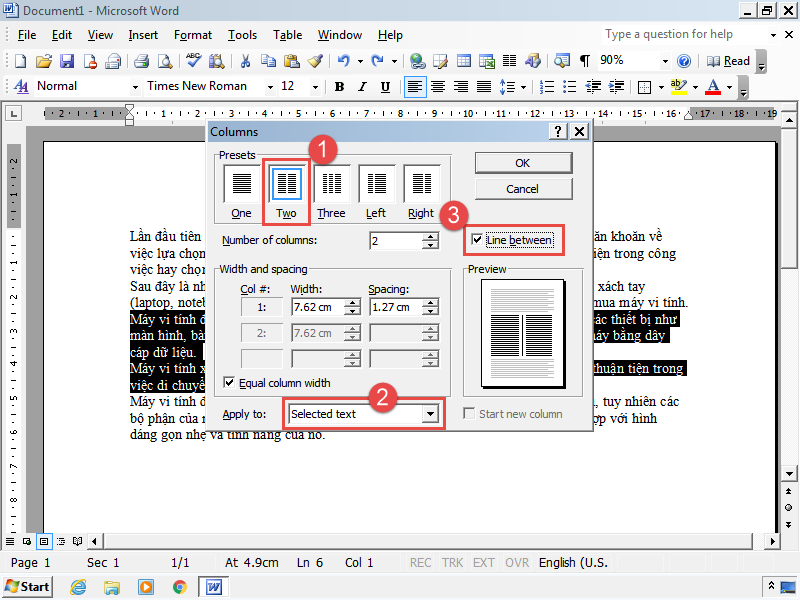Launch Chrome from the taskbar
800x600 pixels.
point(179,587)
